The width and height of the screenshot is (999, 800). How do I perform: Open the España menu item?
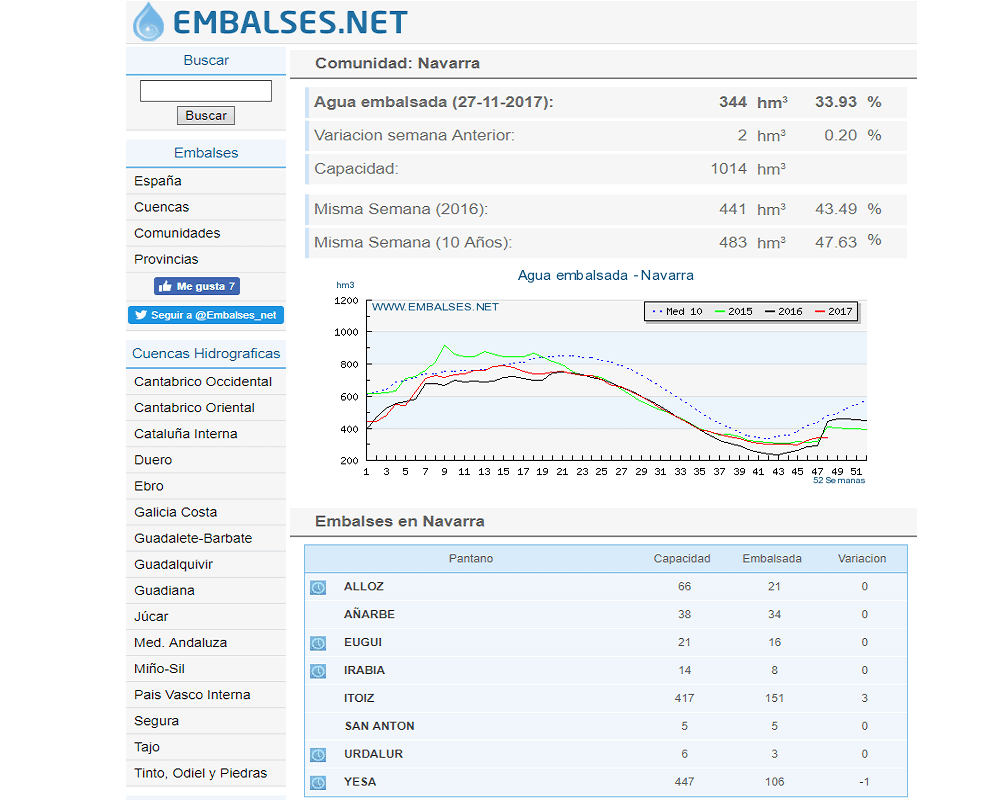158,181
